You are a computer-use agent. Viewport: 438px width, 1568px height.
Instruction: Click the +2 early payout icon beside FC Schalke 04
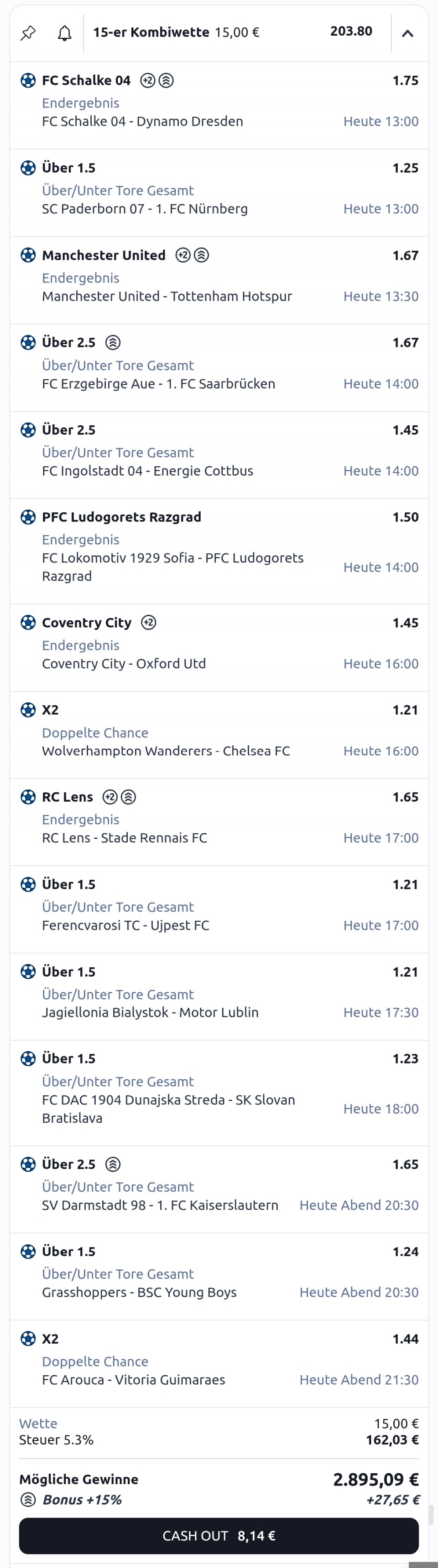point(147,80)
